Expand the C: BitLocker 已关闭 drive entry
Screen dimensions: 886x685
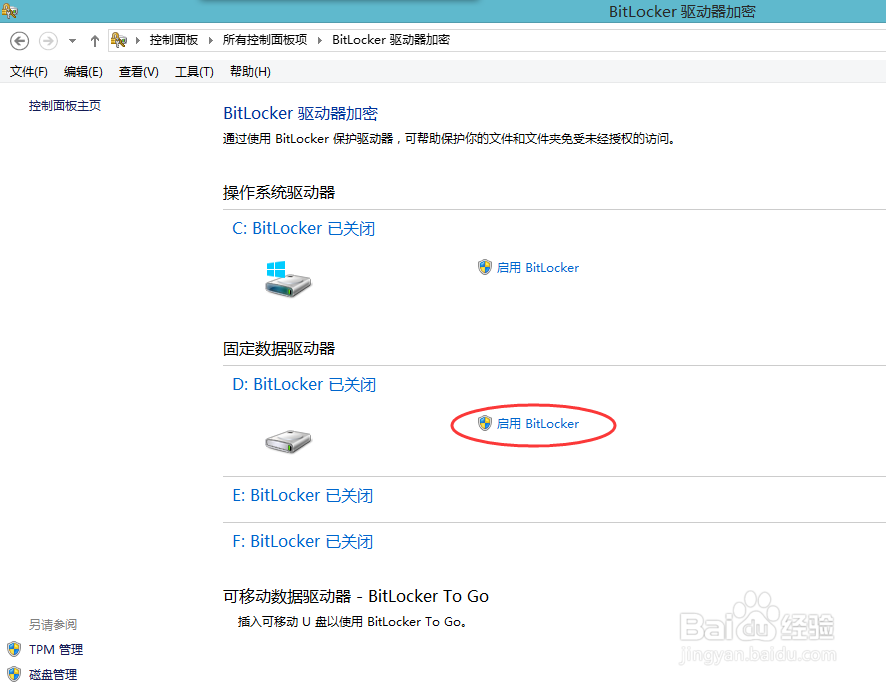(x=303, y=228)
